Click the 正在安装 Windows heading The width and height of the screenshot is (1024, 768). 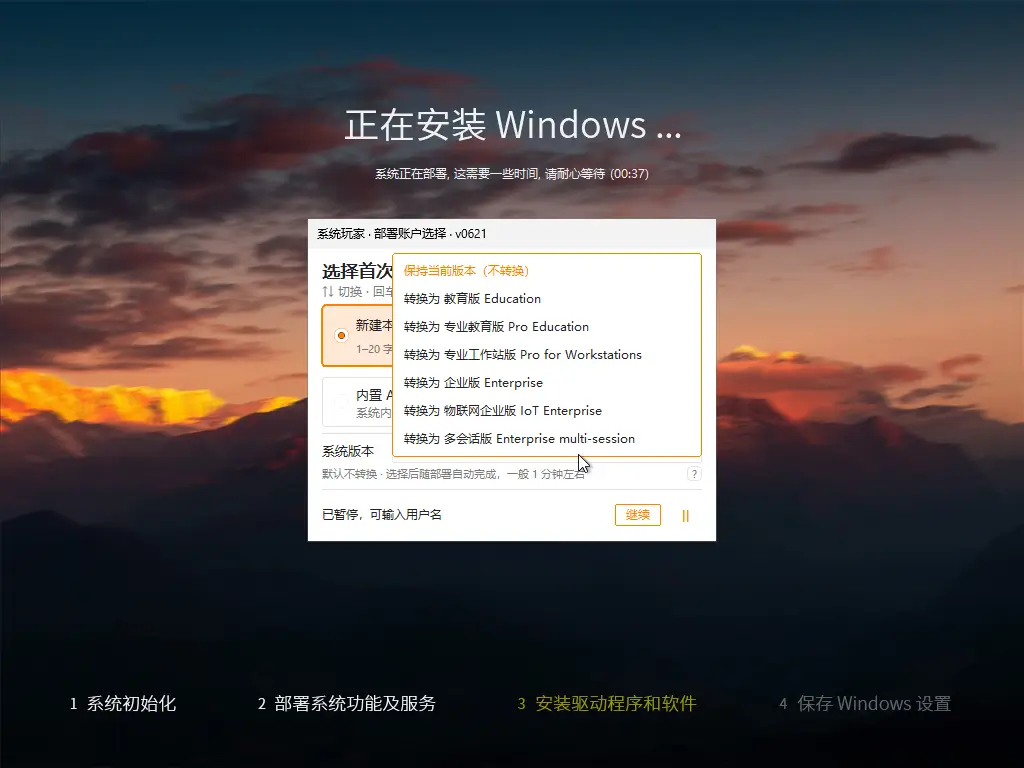[513, 125]
